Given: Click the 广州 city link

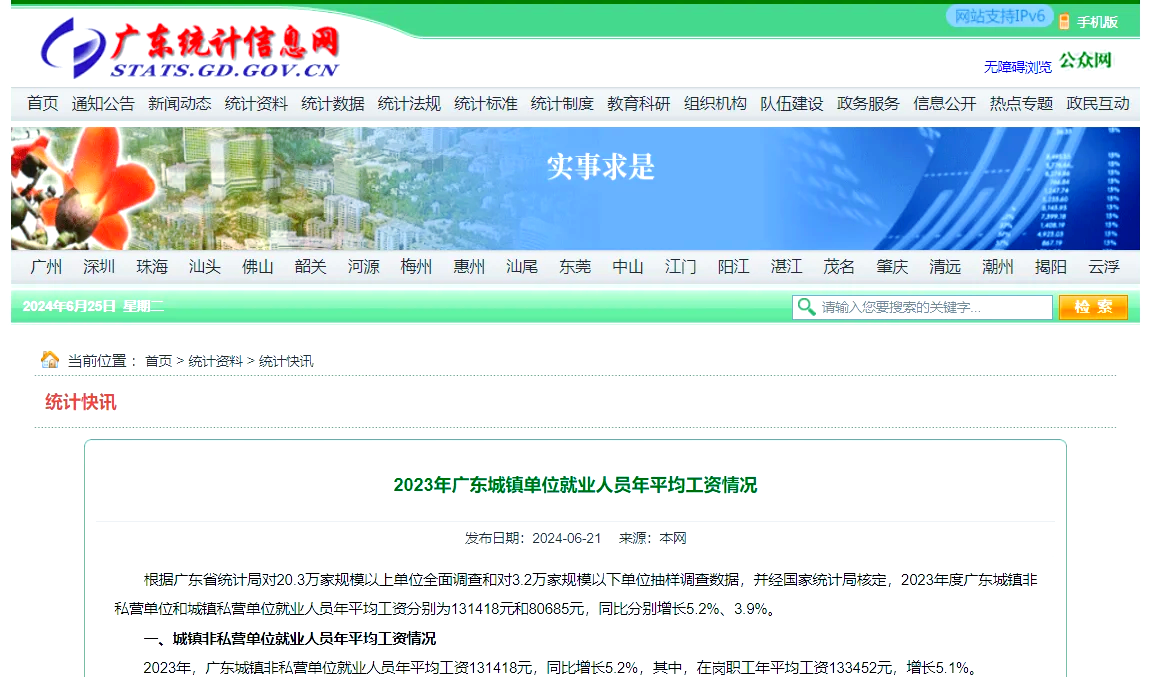Looking at the screenshot, I should click(x=45, y=266).
